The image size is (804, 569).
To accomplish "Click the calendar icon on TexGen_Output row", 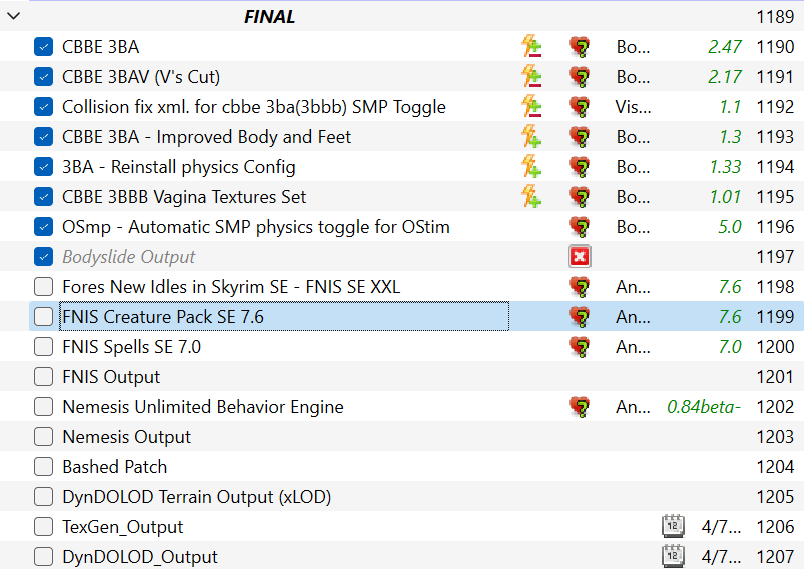I will (x=673, y=526).
